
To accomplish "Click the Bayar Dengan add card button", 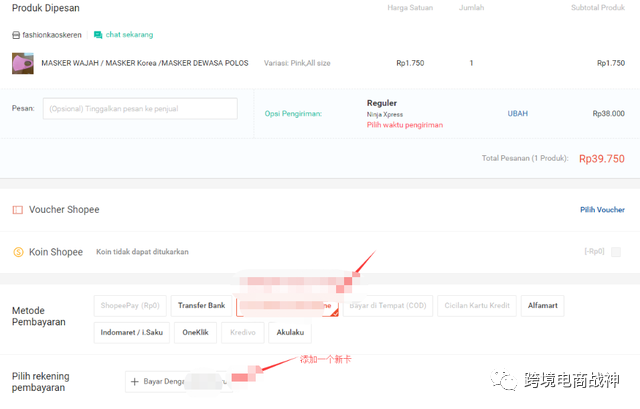I will coord(179,382).
